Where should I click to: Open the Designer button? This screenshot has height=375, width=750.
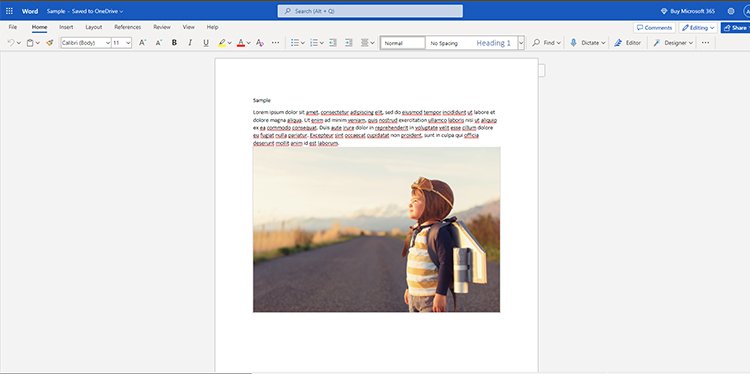pos(673,43)
